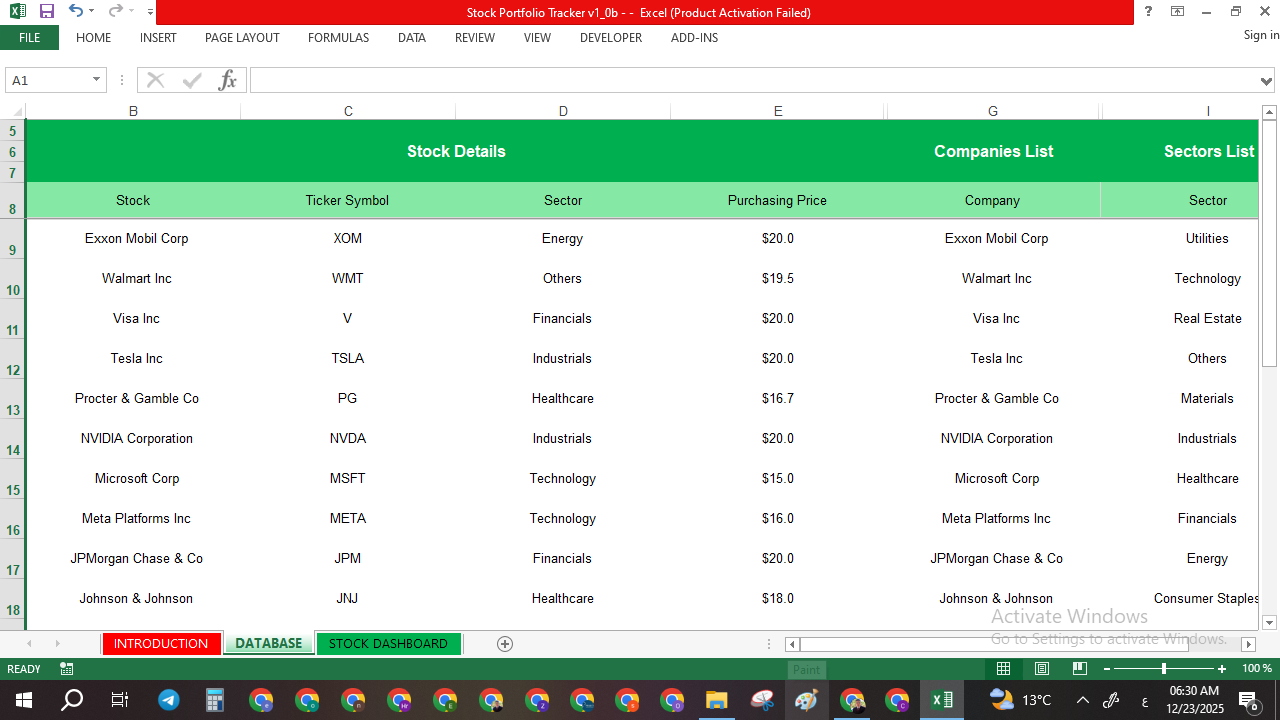Open File Explorer from the taskbar
Screen dimensions: 1280x720
pos(716,700)
